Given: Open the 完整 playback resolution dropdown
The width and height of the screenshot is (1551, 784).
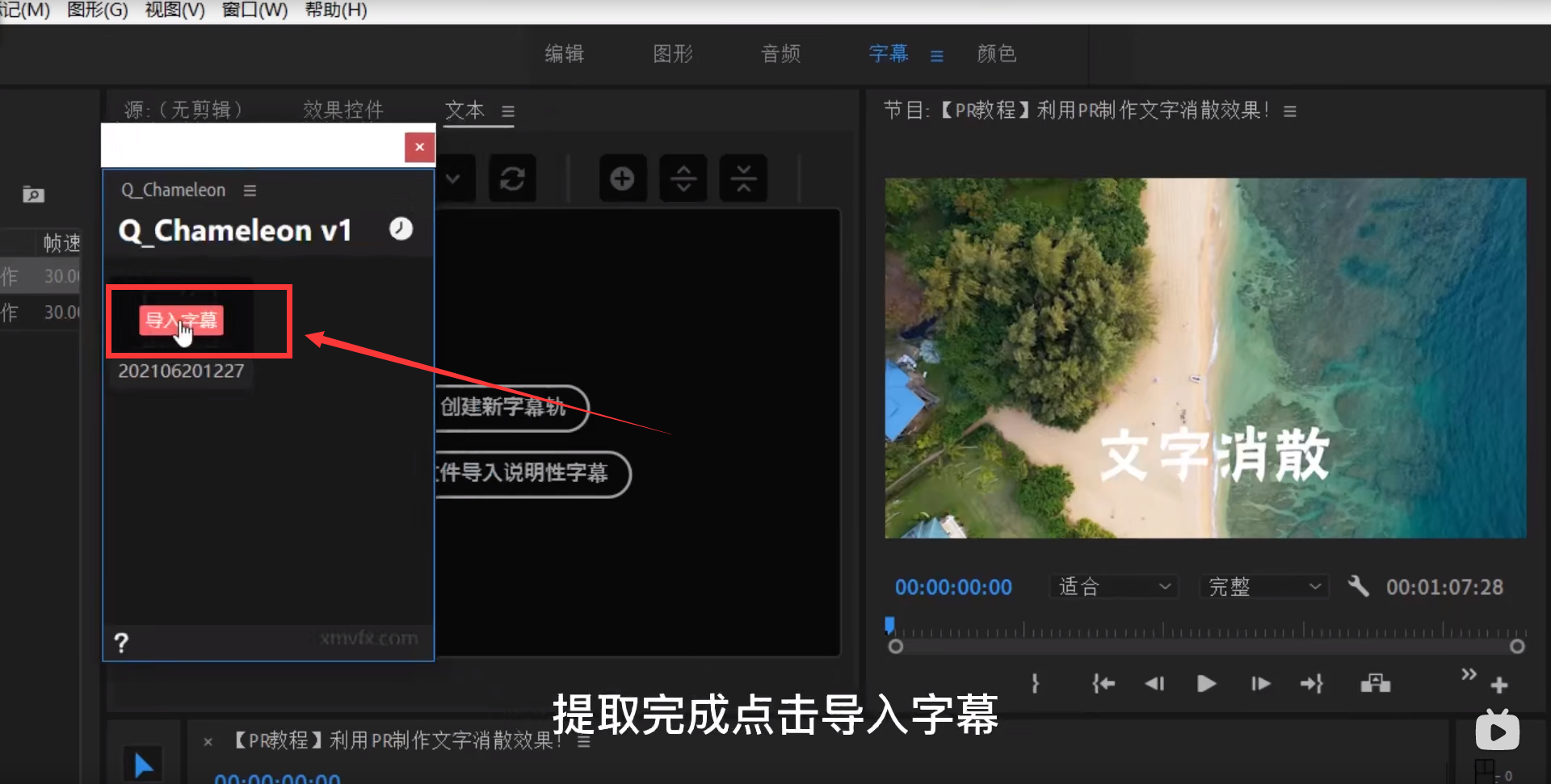Looking at the screenshot, I should tap(1263, 586).
